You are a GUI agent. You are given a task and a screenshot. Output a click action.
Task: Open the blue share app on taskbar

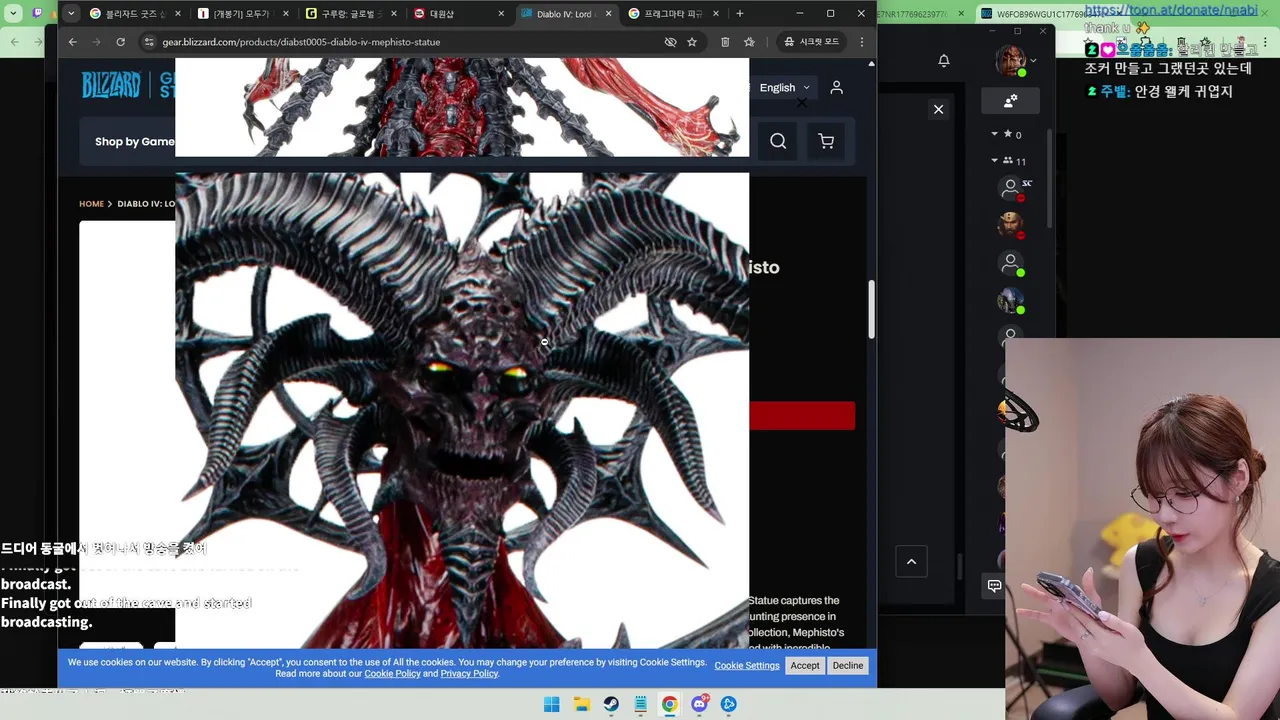point(729,704)
